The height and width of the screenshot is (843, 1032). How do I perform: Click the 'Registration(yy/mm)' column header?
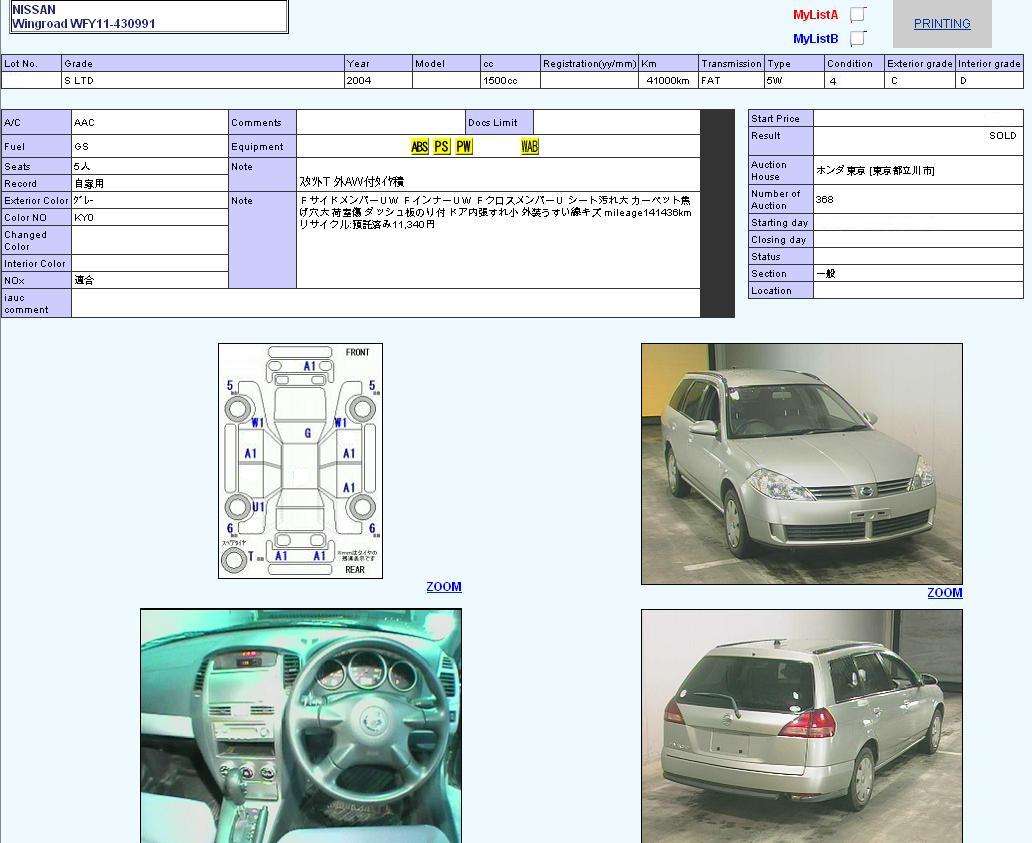[x=590, y=63]
